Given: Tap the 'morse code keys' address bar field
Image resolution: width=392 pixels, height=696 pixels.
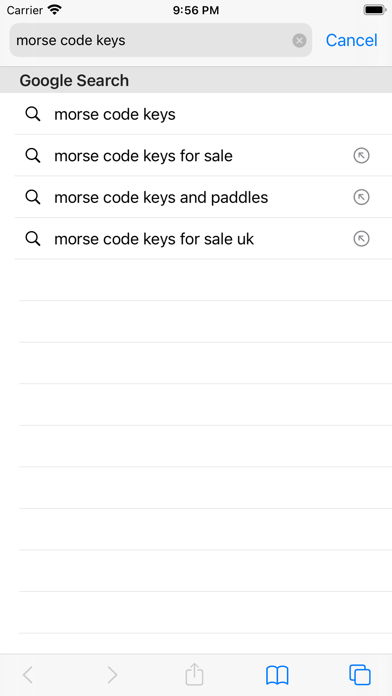Looking at the screenshot, I should [x=161, y=40].
